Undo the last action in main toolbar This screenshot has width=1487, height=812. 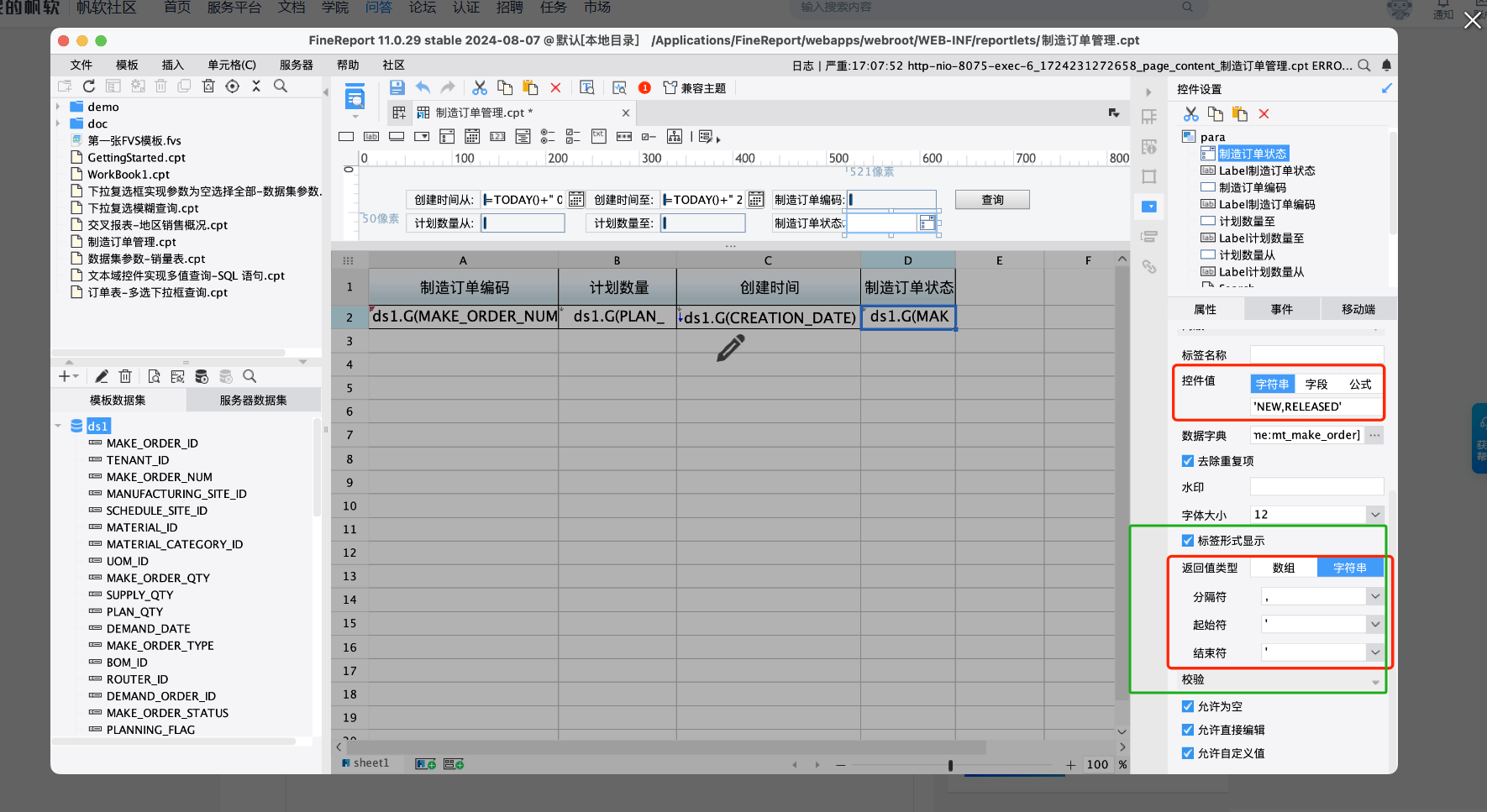[423, 87]
